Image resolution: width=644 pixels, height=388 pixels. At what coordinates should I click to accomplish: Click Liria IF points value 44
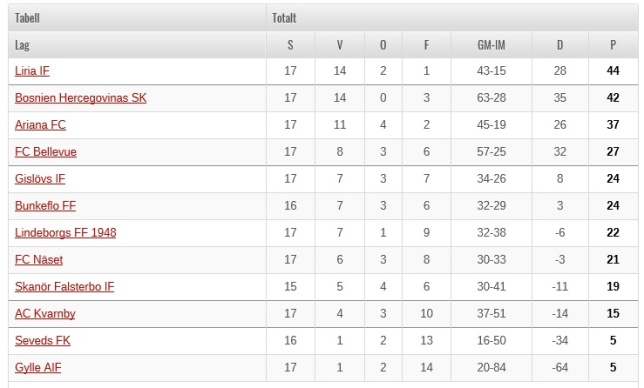613,71
